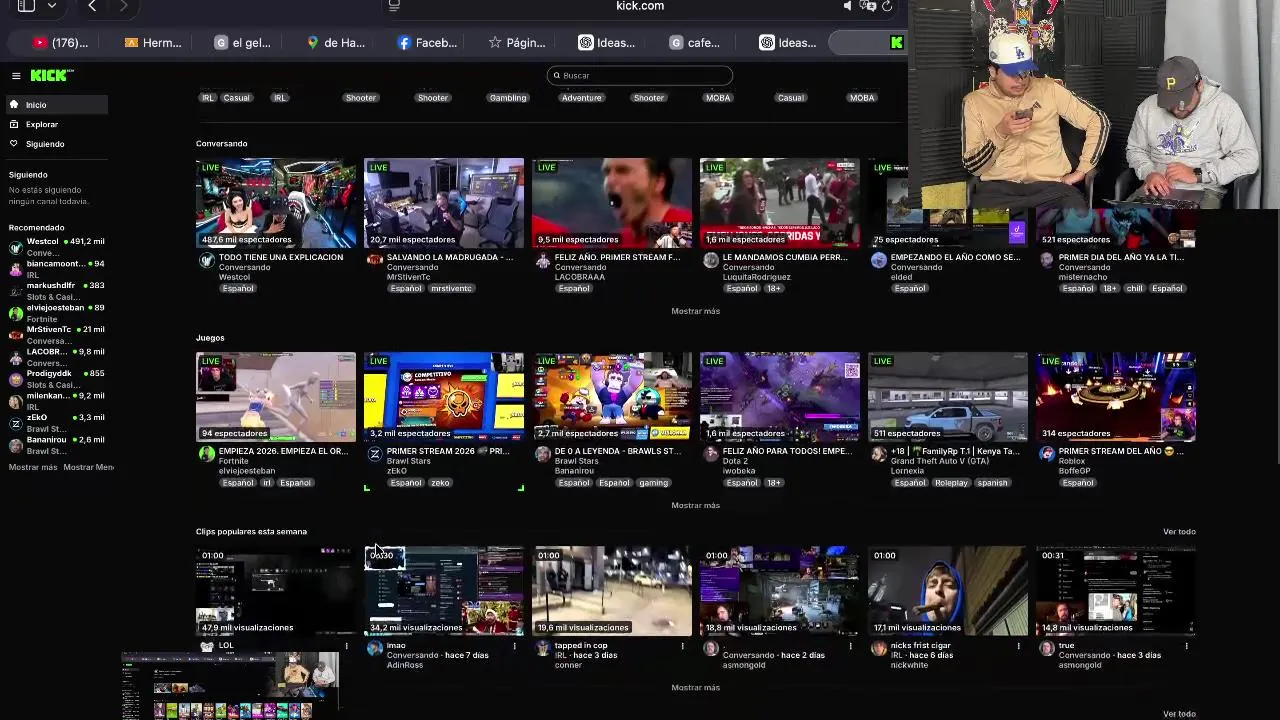This screenshot has width=1280, height=720.
Task: Play the 'nicks frist cigar' clip
Action: pyautogui.click(x=948, y=591)
